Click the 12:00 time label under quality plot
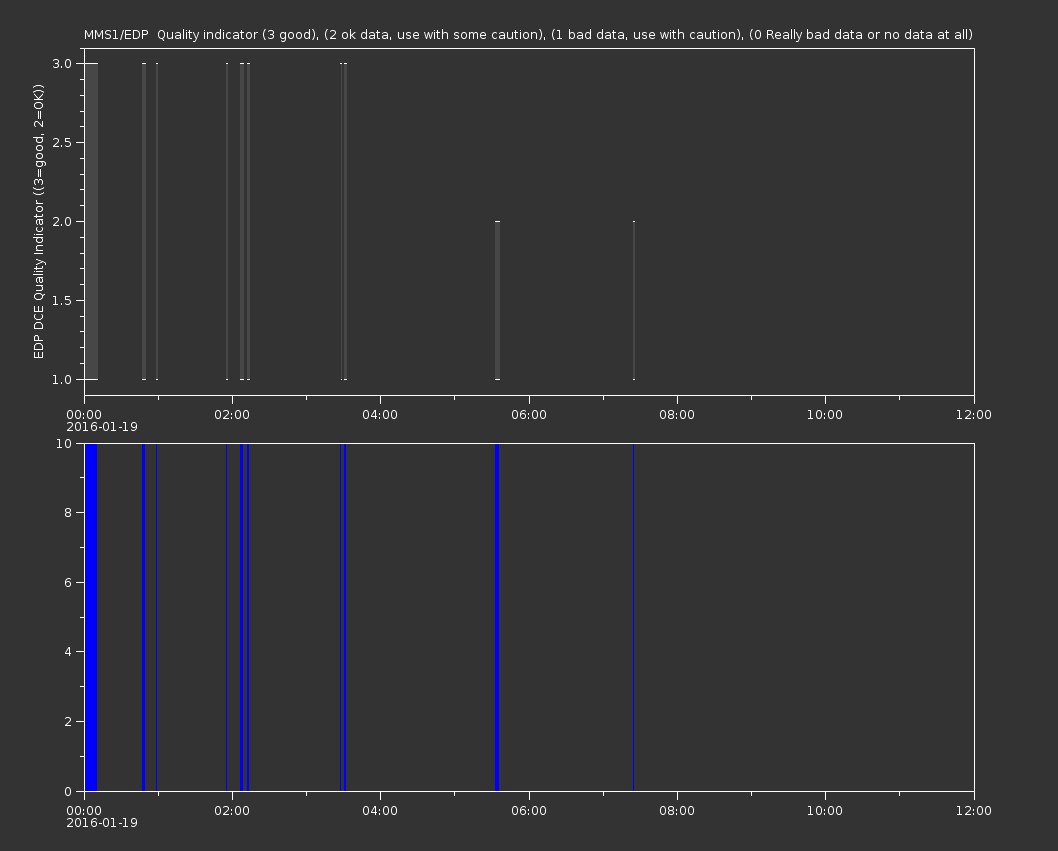1058x851 pixels. (x=974, y=414)
